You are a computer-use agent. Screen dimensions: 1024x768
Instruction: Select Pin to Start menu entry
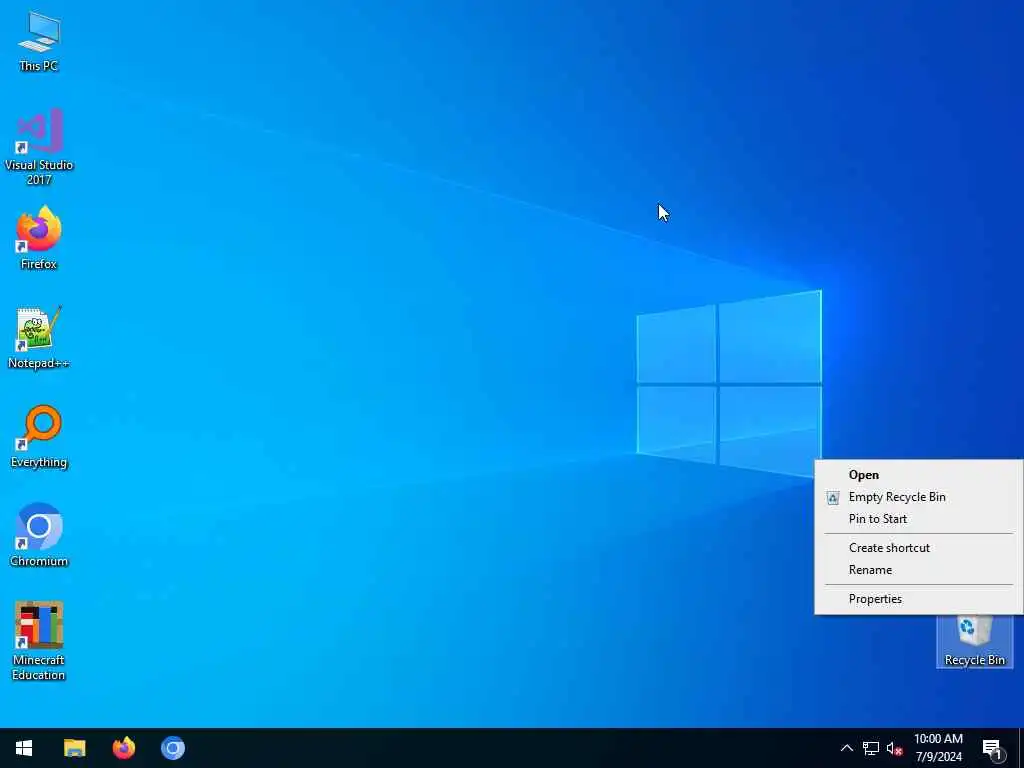[x=918, y=519]
